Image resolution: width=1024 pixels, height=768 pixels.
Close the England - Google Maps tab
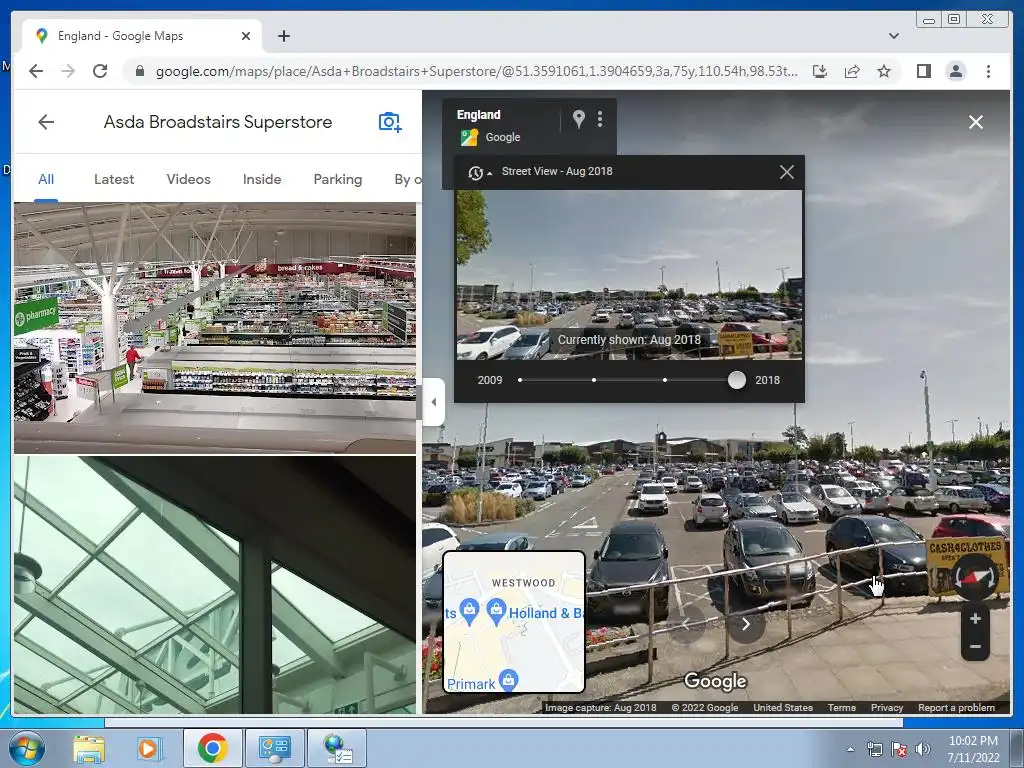point(246,36)
